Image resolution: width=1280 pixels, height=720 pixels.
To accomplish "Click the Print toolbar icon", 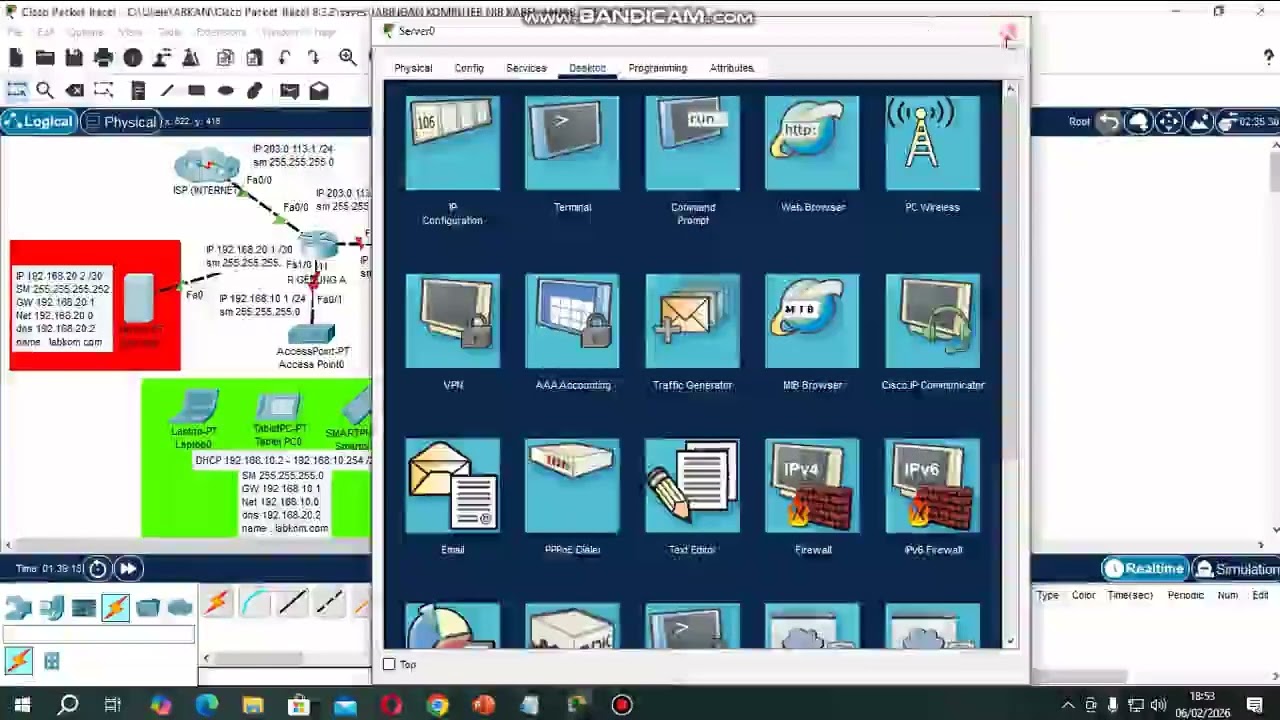I will 103,58.
